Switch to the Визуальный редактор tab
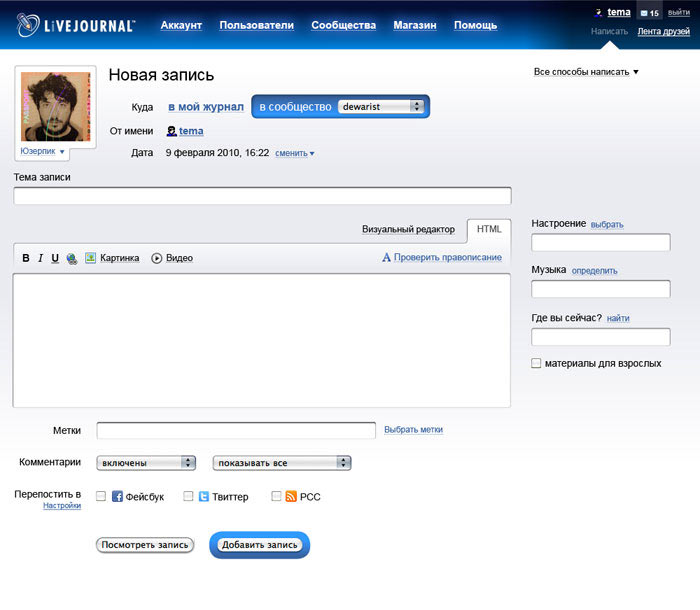Image resolution: width=700 pixels, height=610 pixels. (x=408, y=230)
